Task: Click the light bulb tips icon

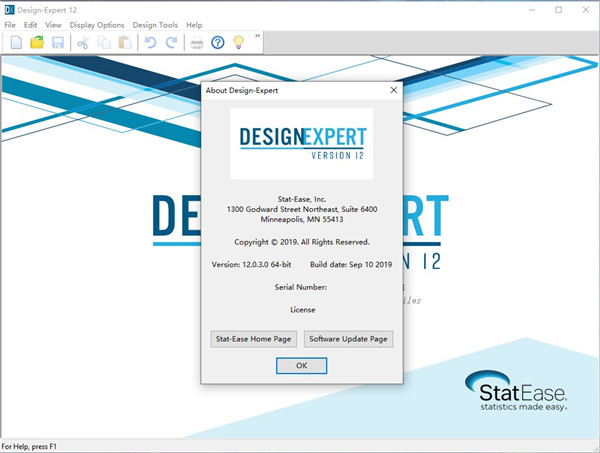Action: 239,42
